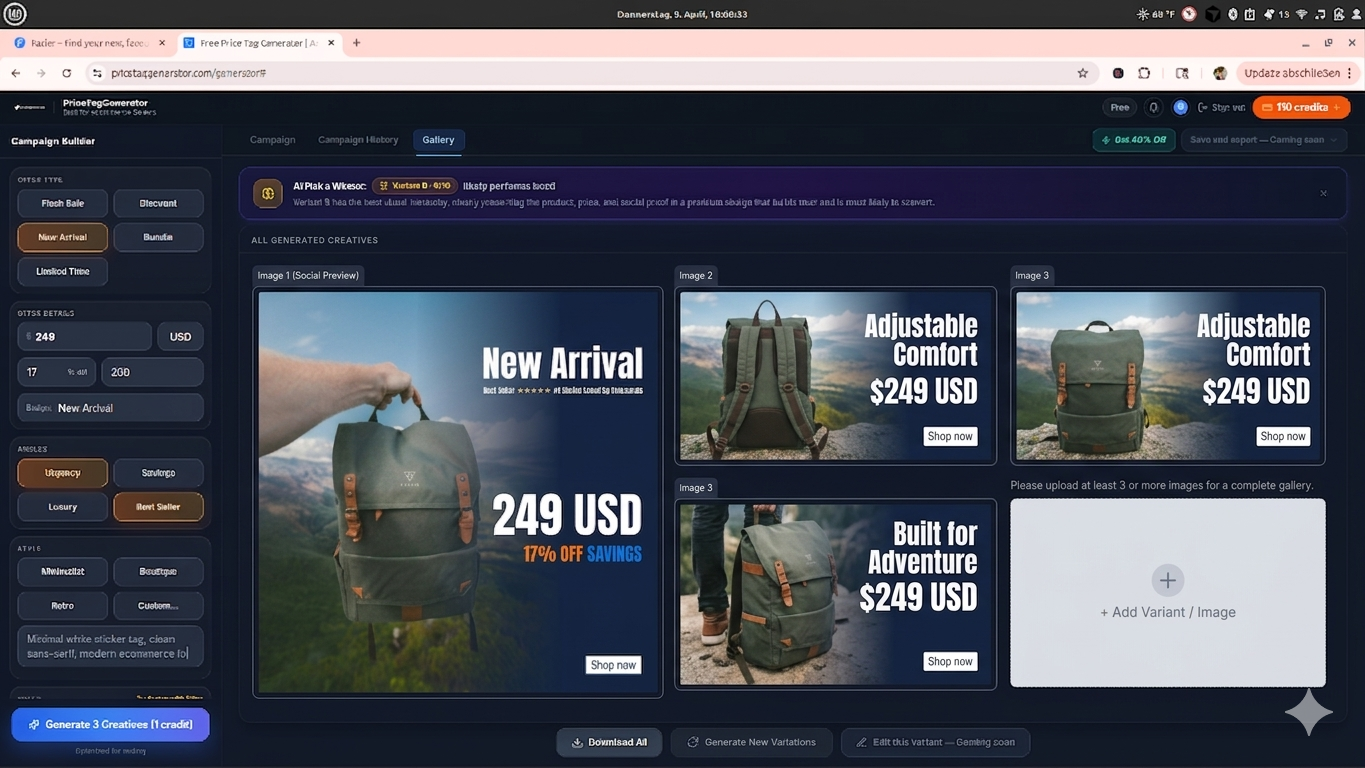Select the Bundle offer type
Viewport: 1365px width, 768px height.
coord(158,237)
